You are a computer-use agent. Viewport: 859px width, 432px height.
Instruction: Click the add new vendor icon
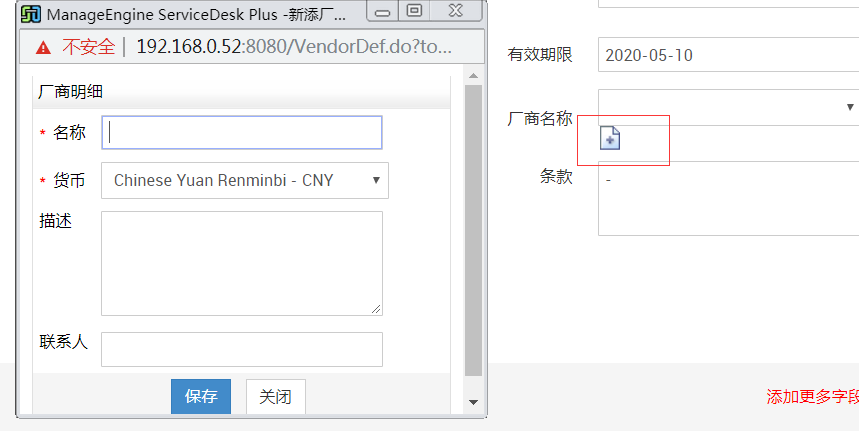tap(610, 138)
